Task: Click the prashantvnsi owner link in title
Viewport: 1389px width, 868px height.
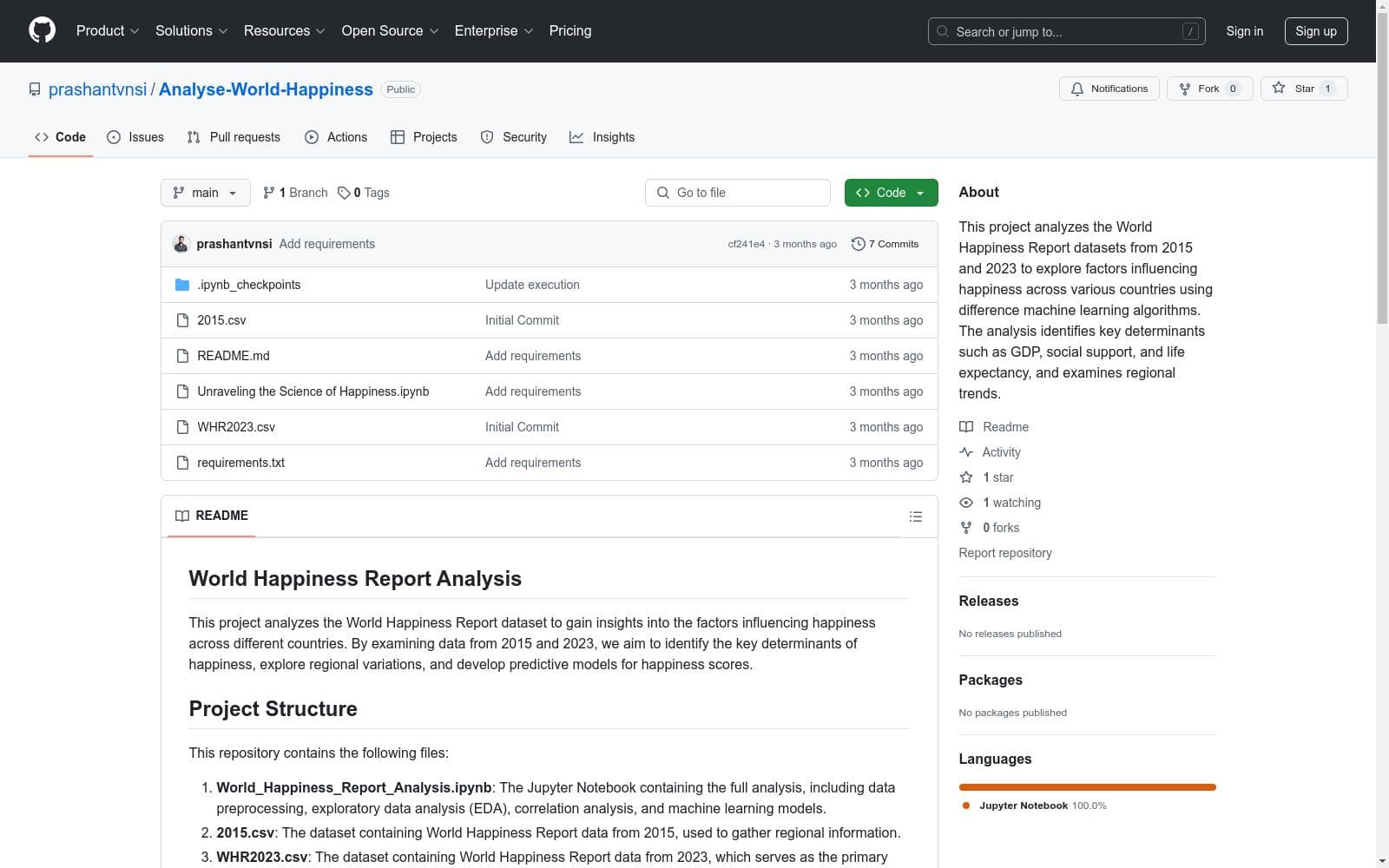Action: pyautogui.click(x=97, y=89)
